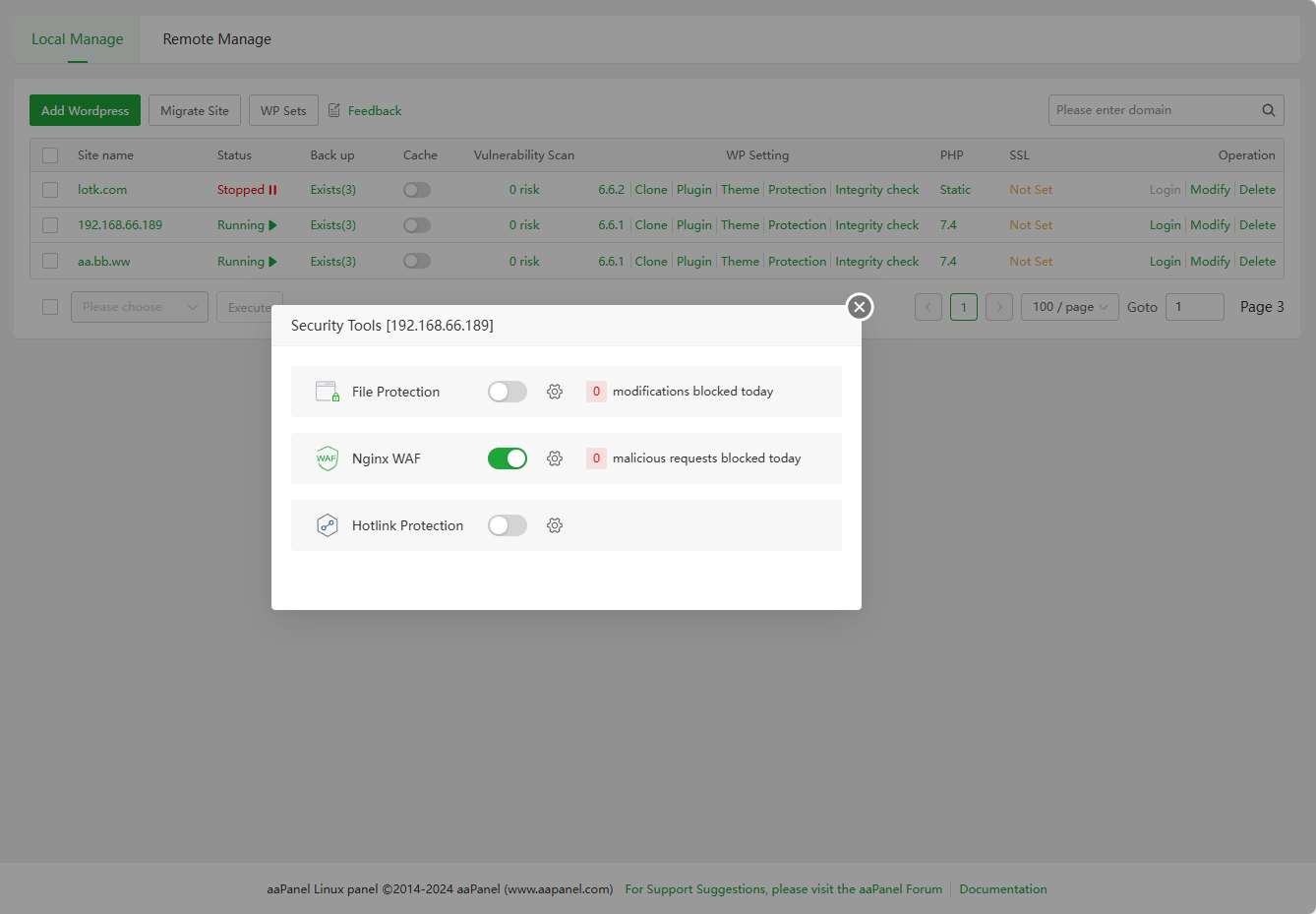The width and height of the screenshot is (1316, 914).
Task: Open Nginx WAF settings gear
Action: 555,458
